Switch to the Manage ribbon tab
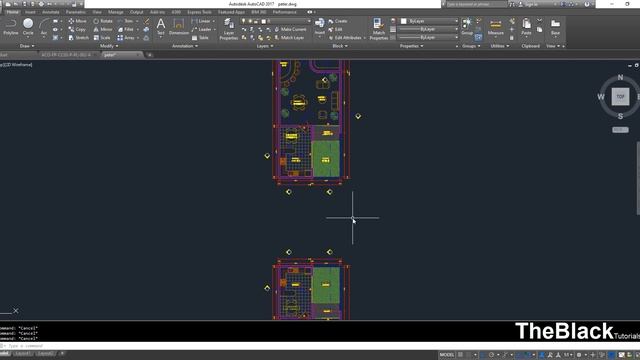 [x=116, y=12]
